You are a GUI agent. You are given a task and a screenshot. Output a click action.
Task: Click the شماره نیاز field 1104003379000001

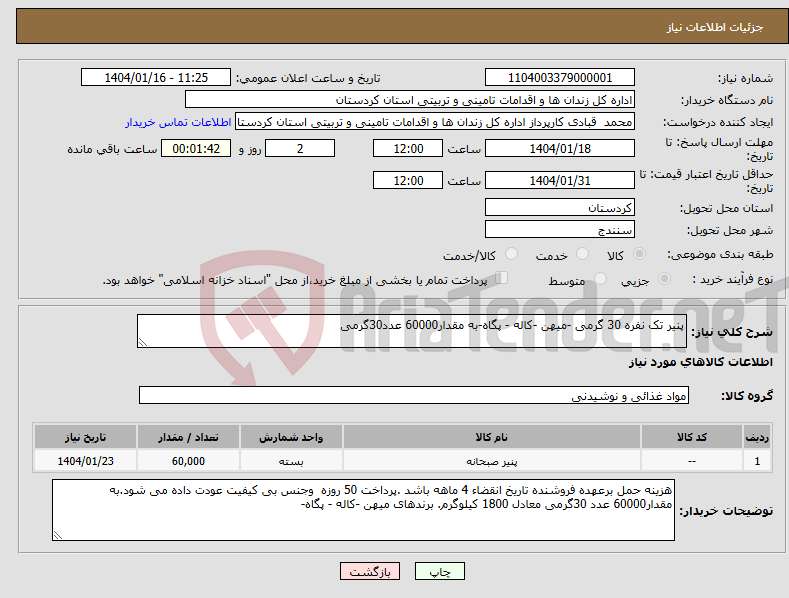[560, 78]
